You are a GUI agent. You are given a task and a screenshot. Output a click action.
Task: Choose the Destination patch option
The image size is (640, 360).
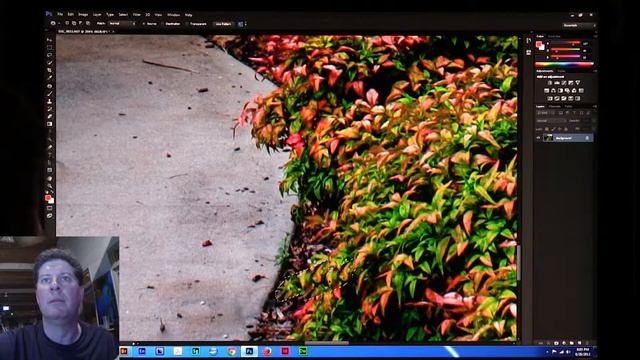tap(171, 24)
